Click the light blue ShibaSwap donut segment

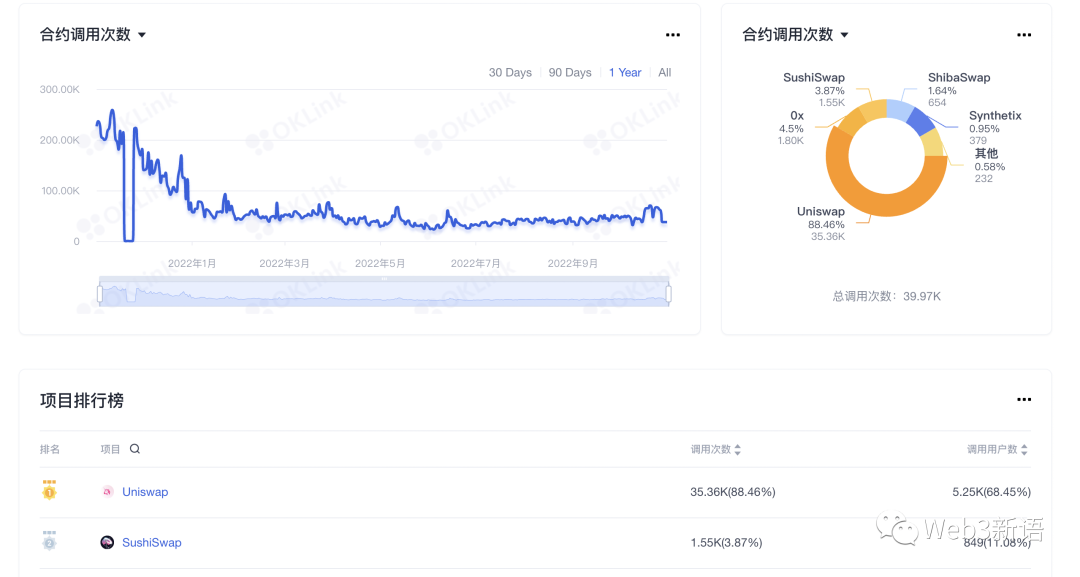coord(899,110)
